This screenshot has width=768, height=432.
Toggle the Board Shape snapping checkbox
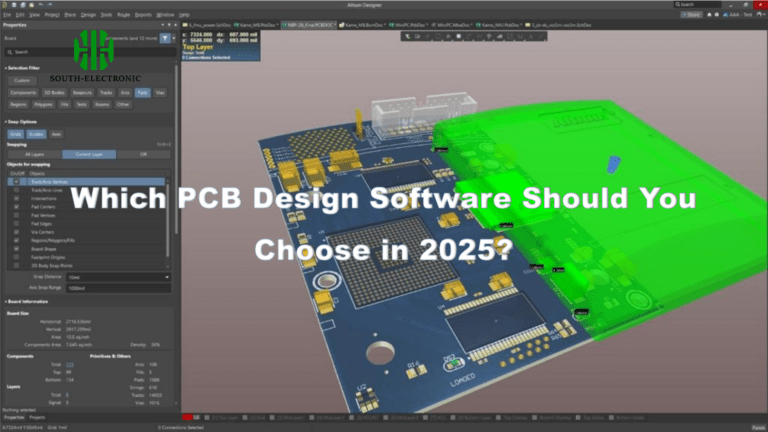click(x=16, y=249)
